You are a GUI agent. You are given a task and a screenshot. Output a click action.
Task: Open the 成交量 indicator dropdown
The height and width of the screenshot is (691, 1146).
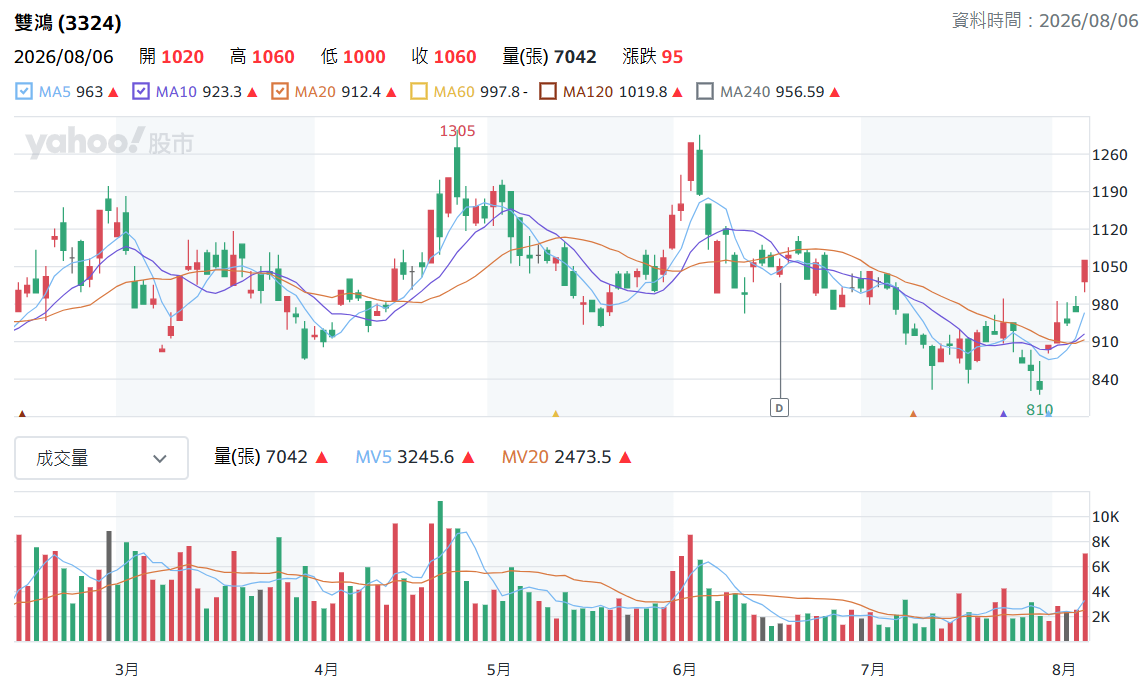(102, 458)
